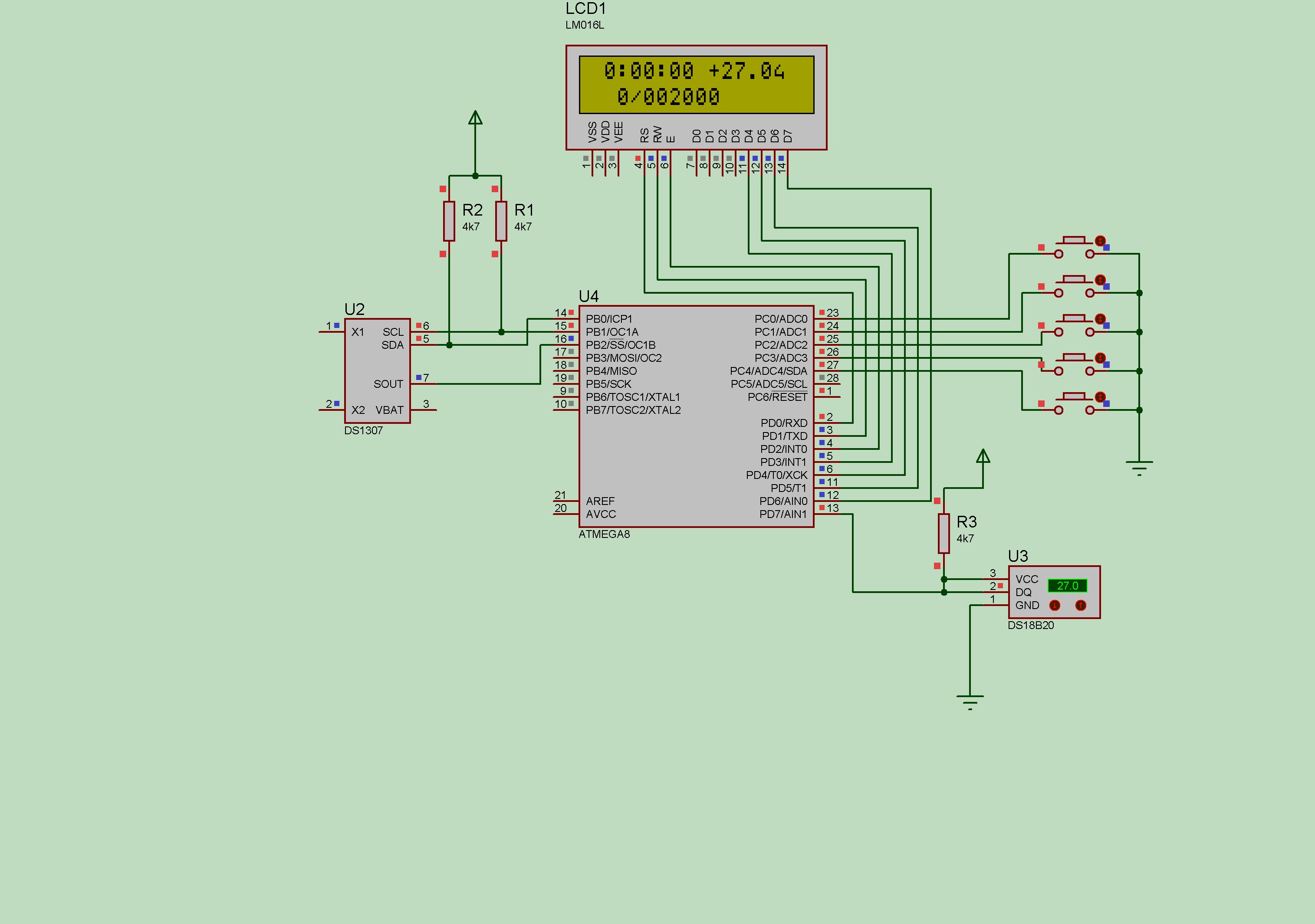Select the DS18B20 temperature readout 27.0

tap(1067, 586)
